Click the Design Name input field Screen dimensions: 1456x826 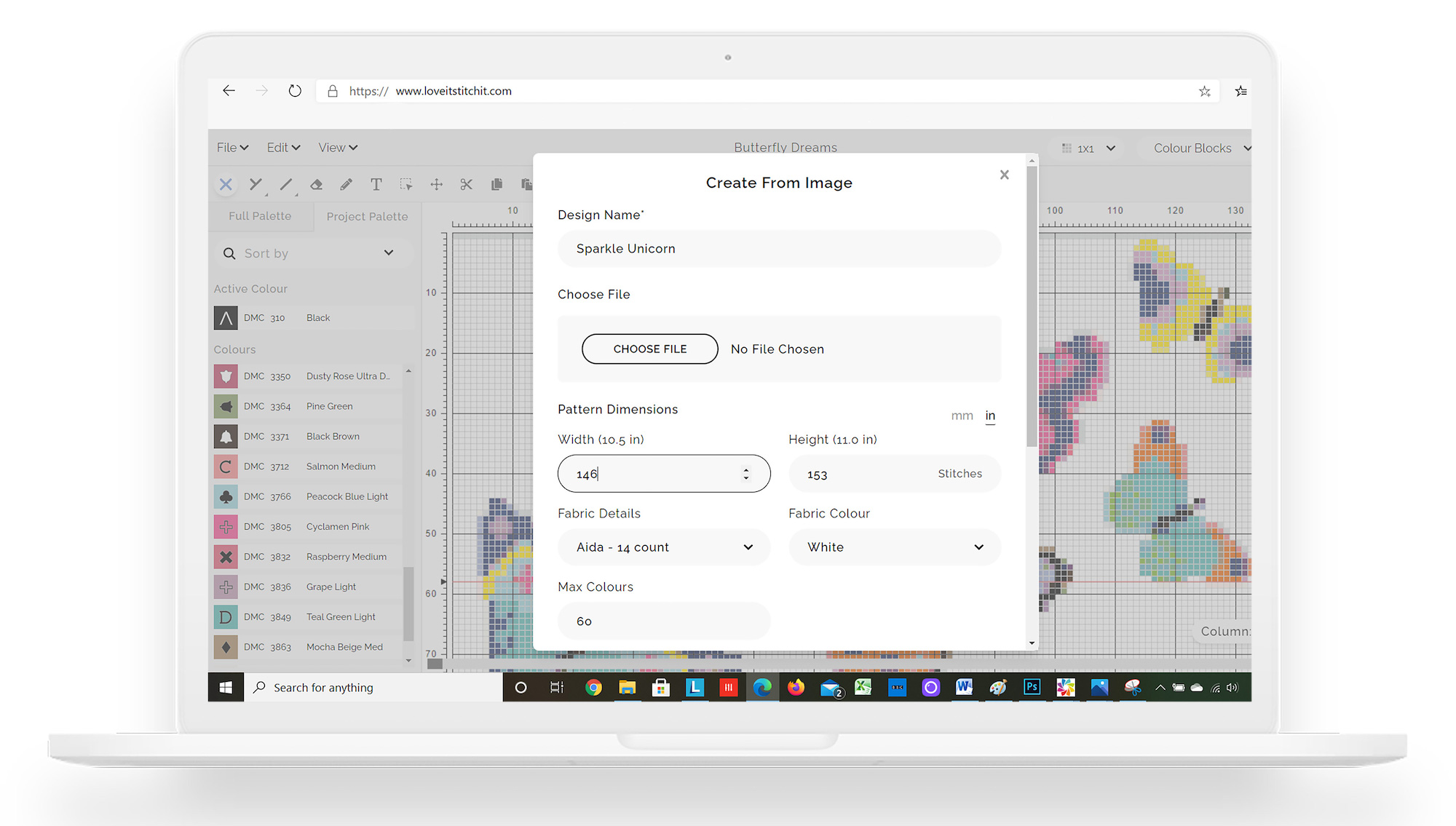click(779, 249)
